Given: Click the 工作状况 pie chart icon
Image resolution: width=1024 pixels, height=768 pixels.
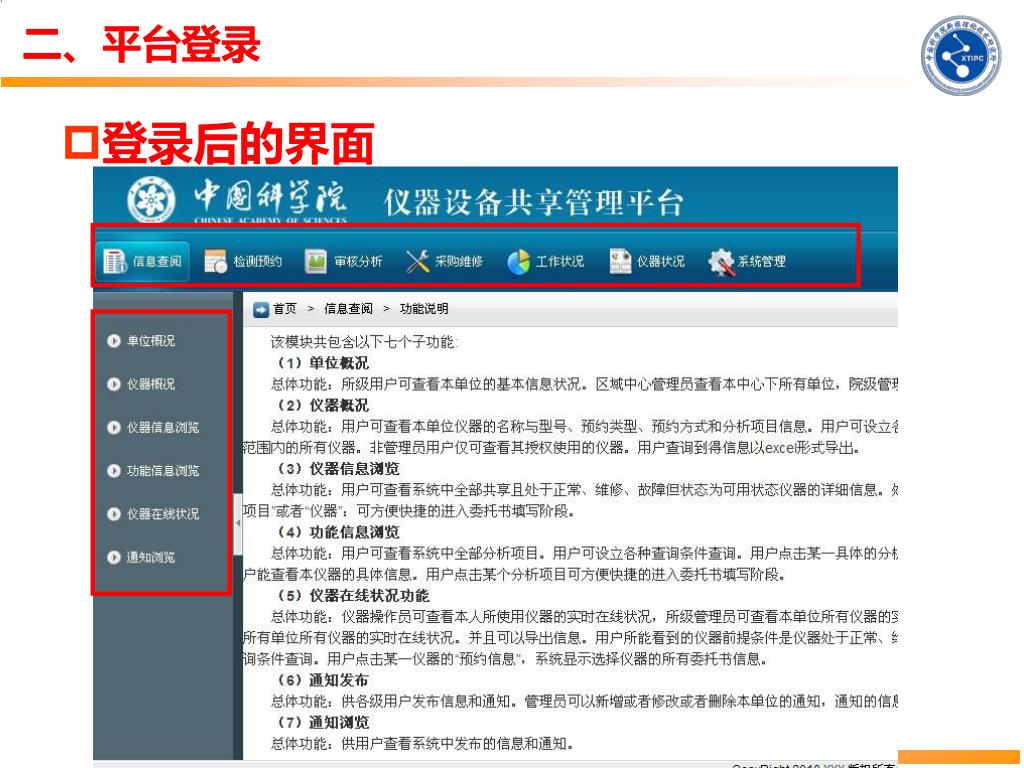Looking at the screenshot, I should [518, 262].
